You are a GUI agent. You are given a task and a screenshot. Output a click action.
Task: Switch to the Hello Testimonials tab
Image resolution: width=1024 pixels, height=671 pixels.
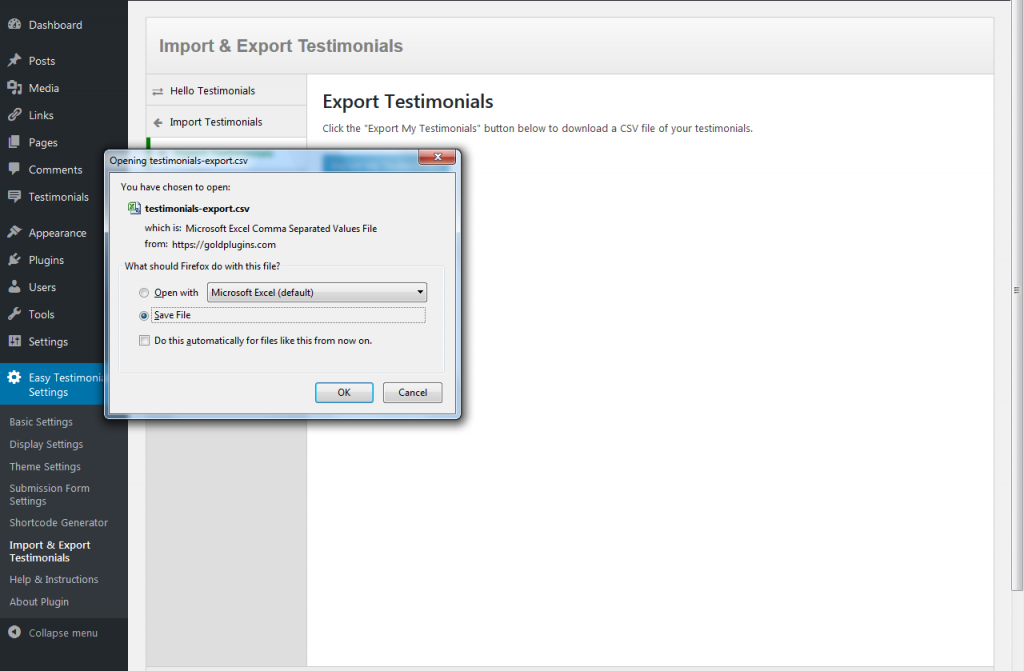tap(212, 91)
